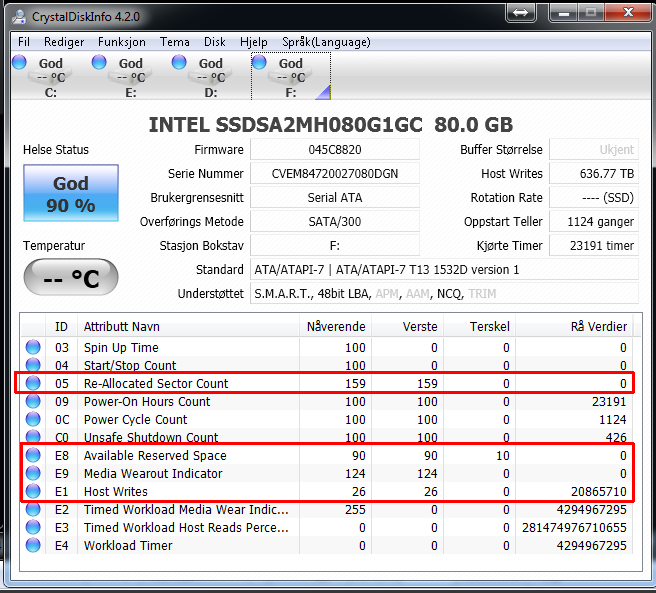Click the Nåverende column header
The image size is (656, 593).
pyautogui.click(x=336, y=326)
